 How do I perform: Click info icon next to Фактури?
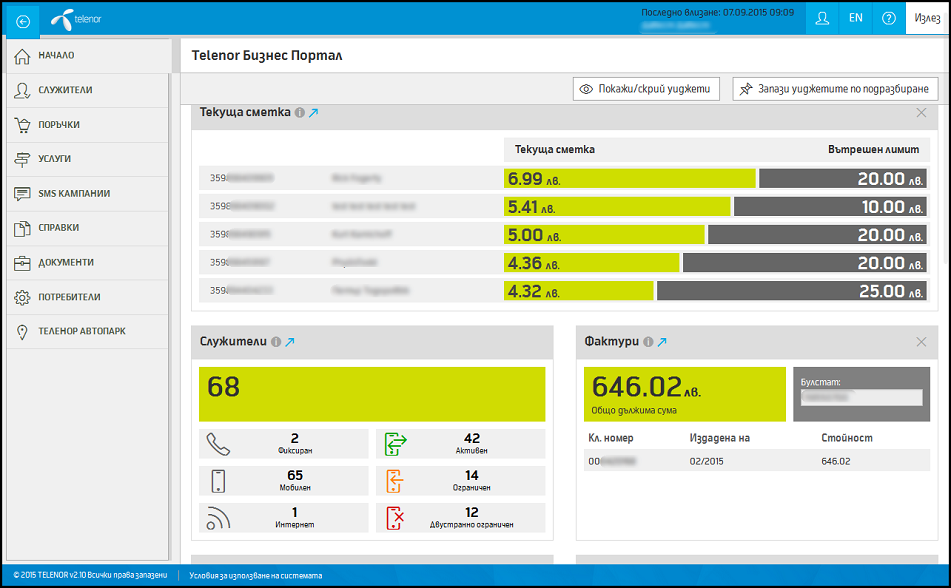pyautogui.click(x=648, y=342)
